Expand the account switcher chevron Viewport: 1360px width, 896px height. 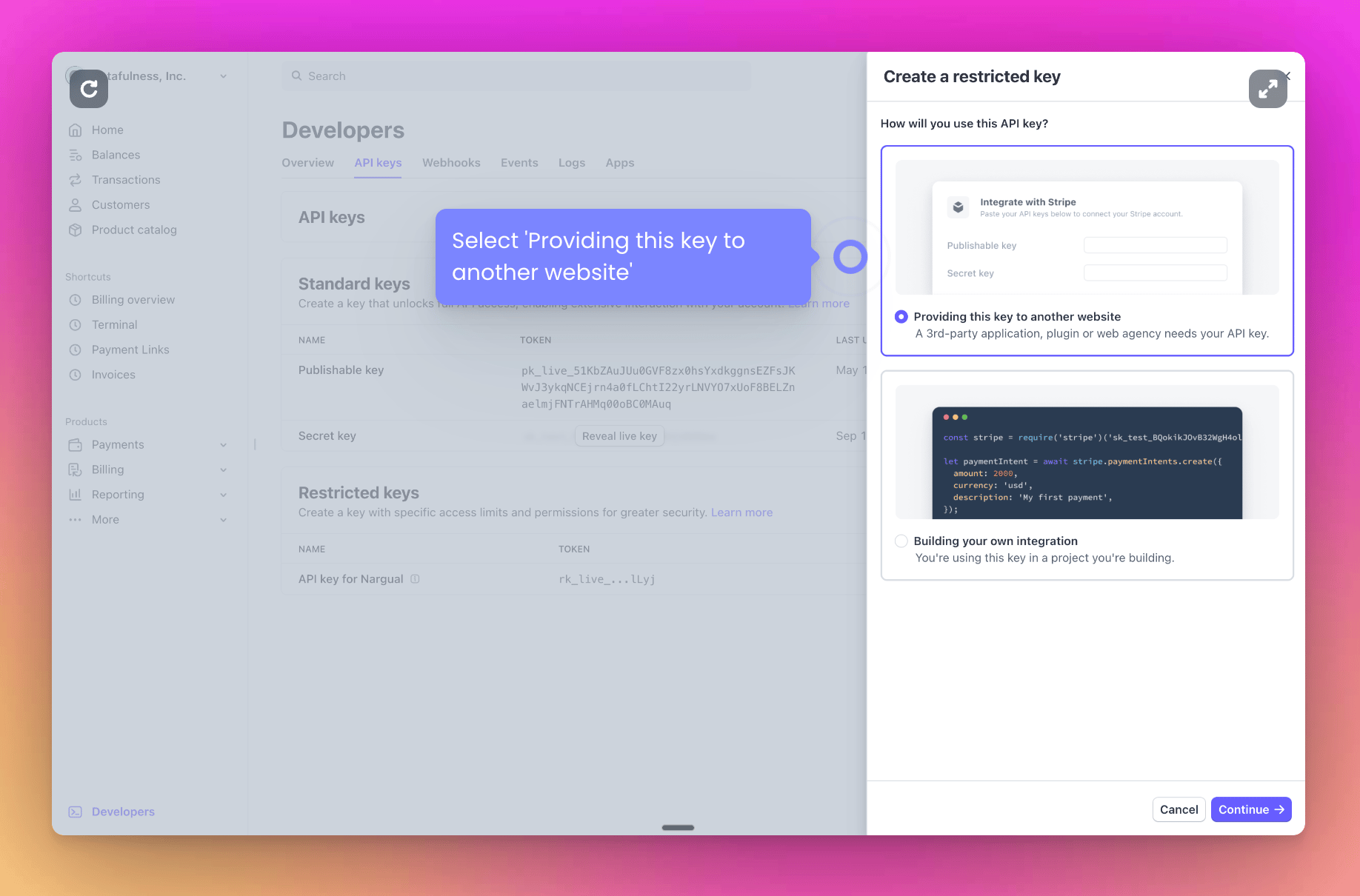click(223, 76)
